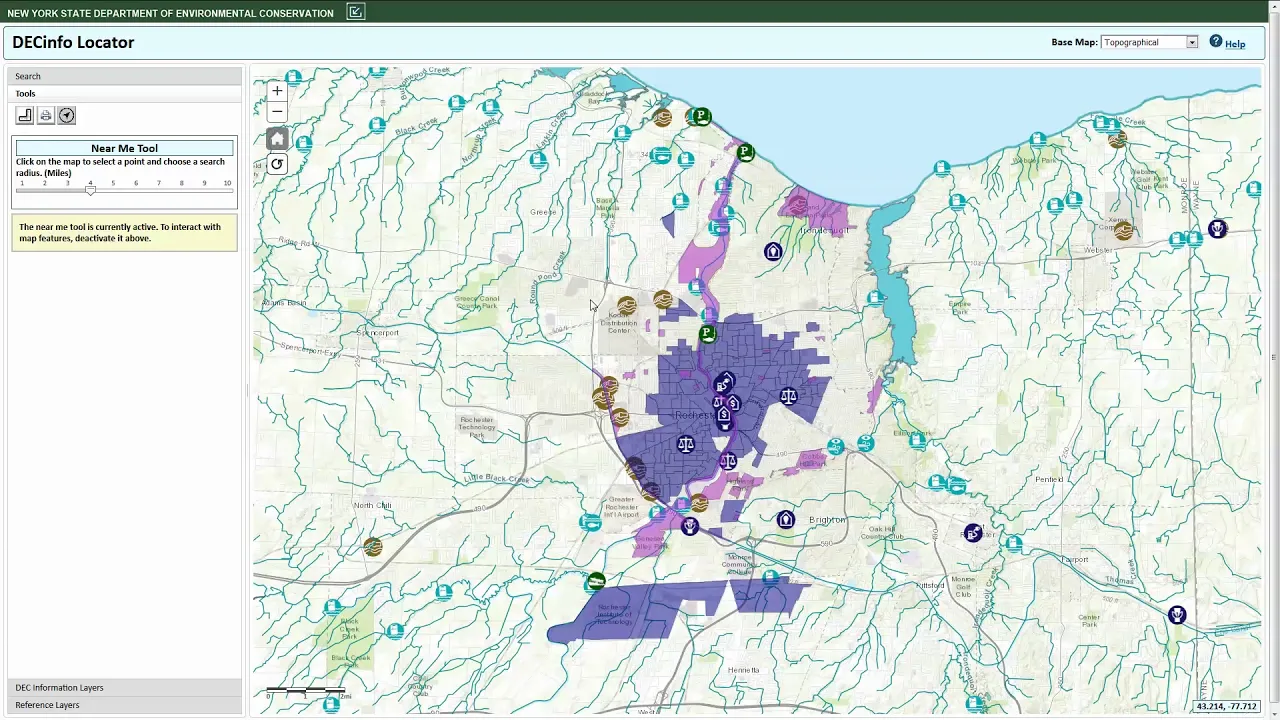Expand the Reference Layers section
Viewport: 1280px width, 720px height.
coord(125,705)
